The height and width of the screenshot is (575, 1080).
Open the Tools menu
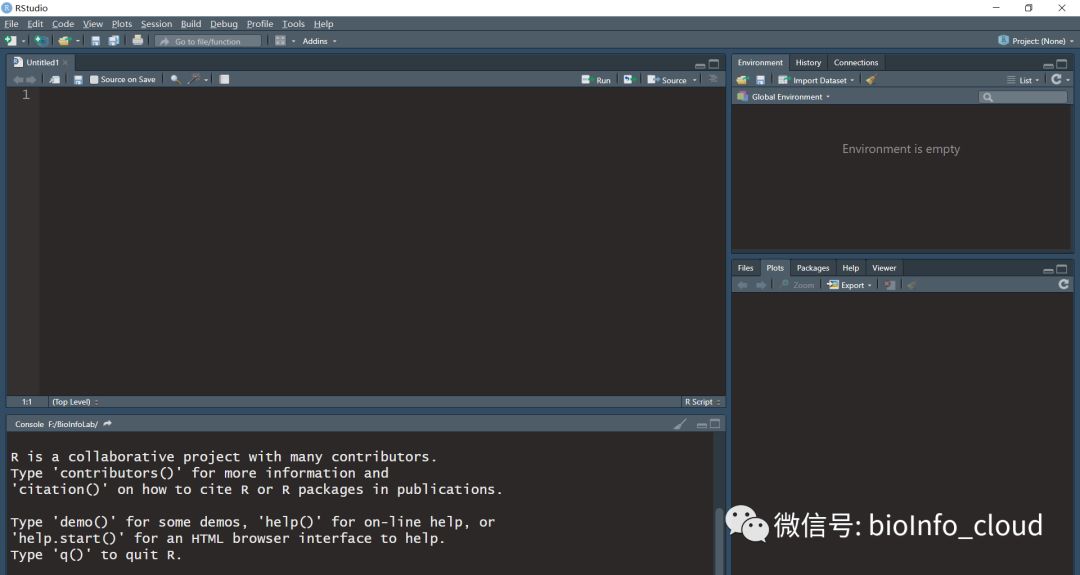pos(293,24)
